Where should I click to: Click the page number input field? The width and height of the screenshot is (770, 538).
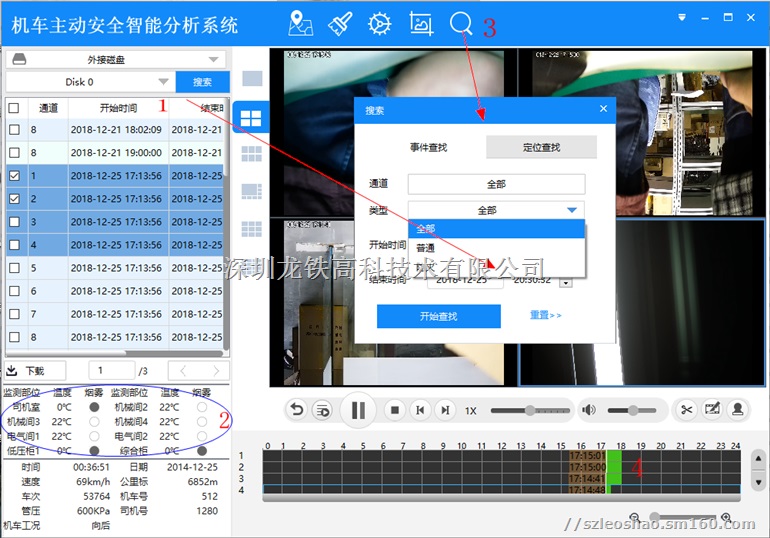click(111, 371)
